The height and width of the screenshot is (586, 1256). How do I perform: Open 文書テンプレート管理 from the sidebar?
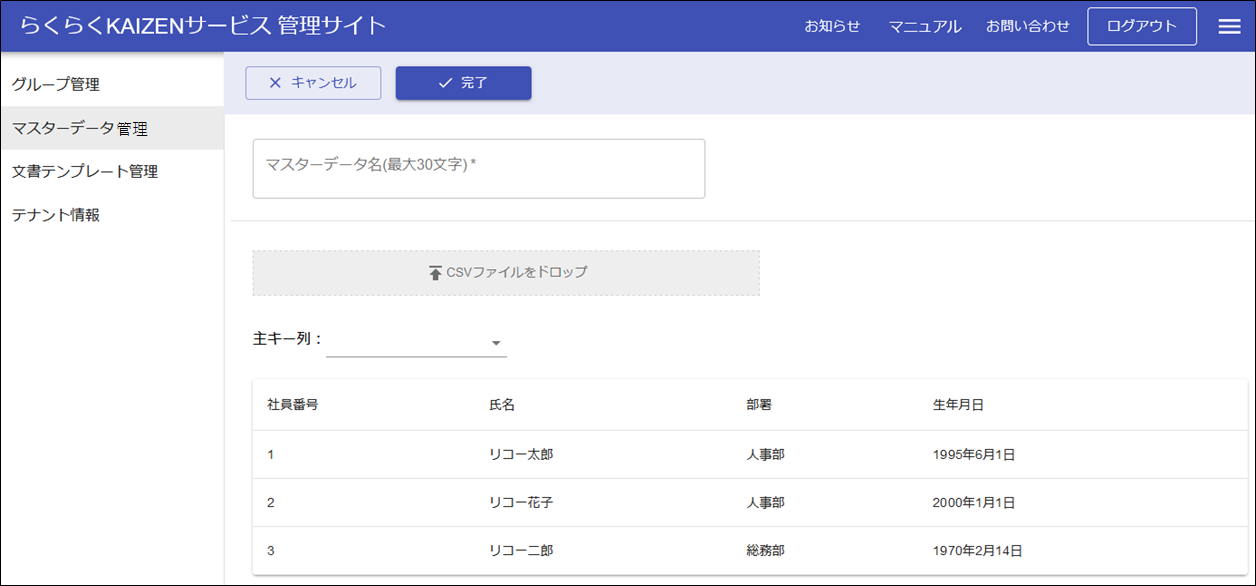(x=85, y=172)
